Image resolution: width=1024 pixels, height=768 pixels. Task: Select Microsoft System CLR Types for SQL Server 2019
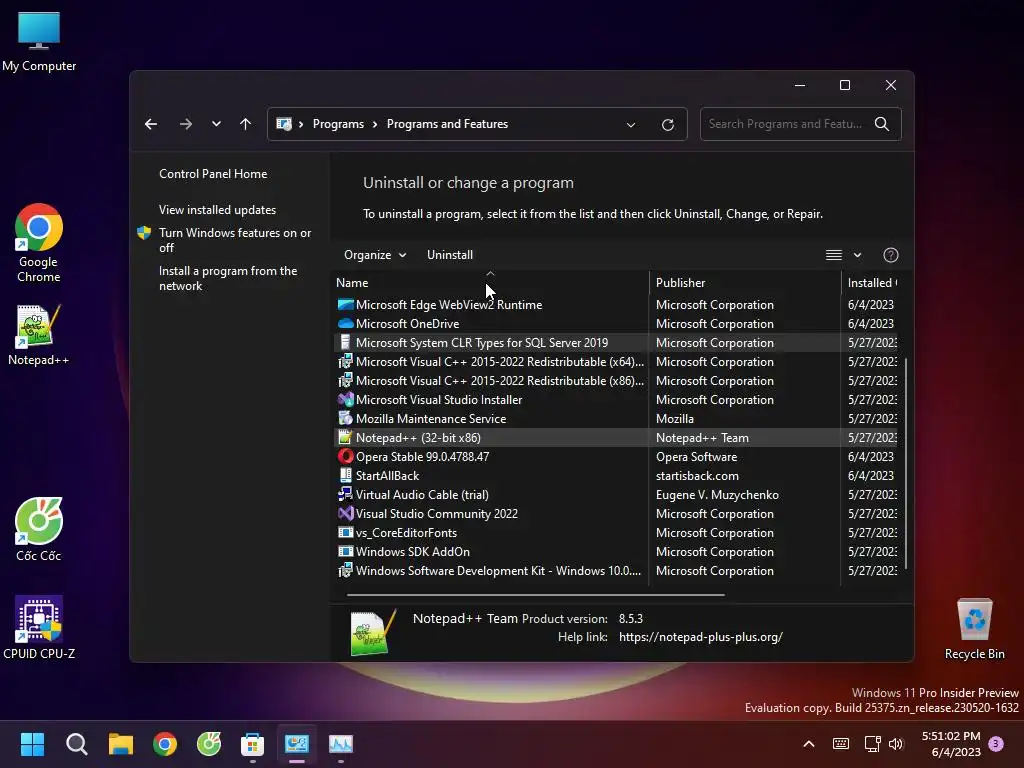616,343
